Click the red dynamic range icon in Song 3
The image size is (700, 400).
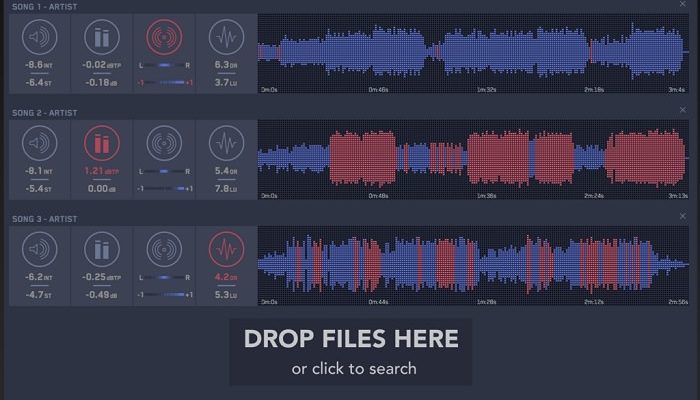pos(226,249)
